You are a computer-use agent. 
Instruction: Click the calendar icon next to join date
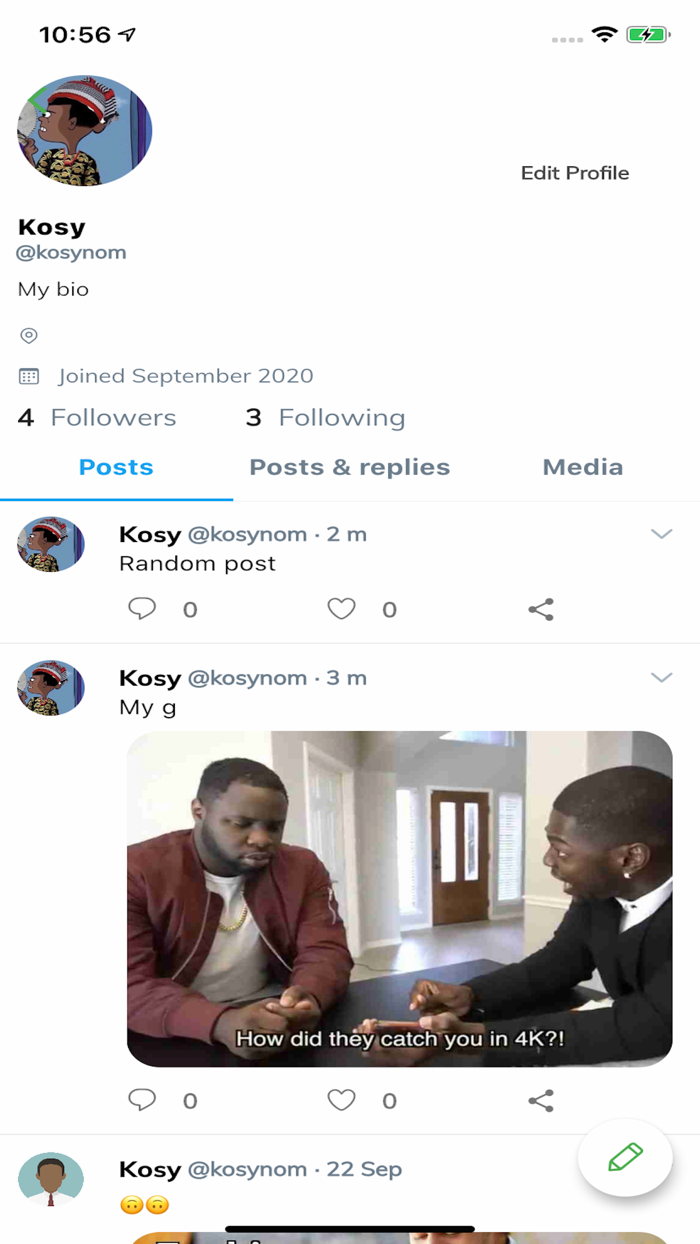tap(29, 376)
